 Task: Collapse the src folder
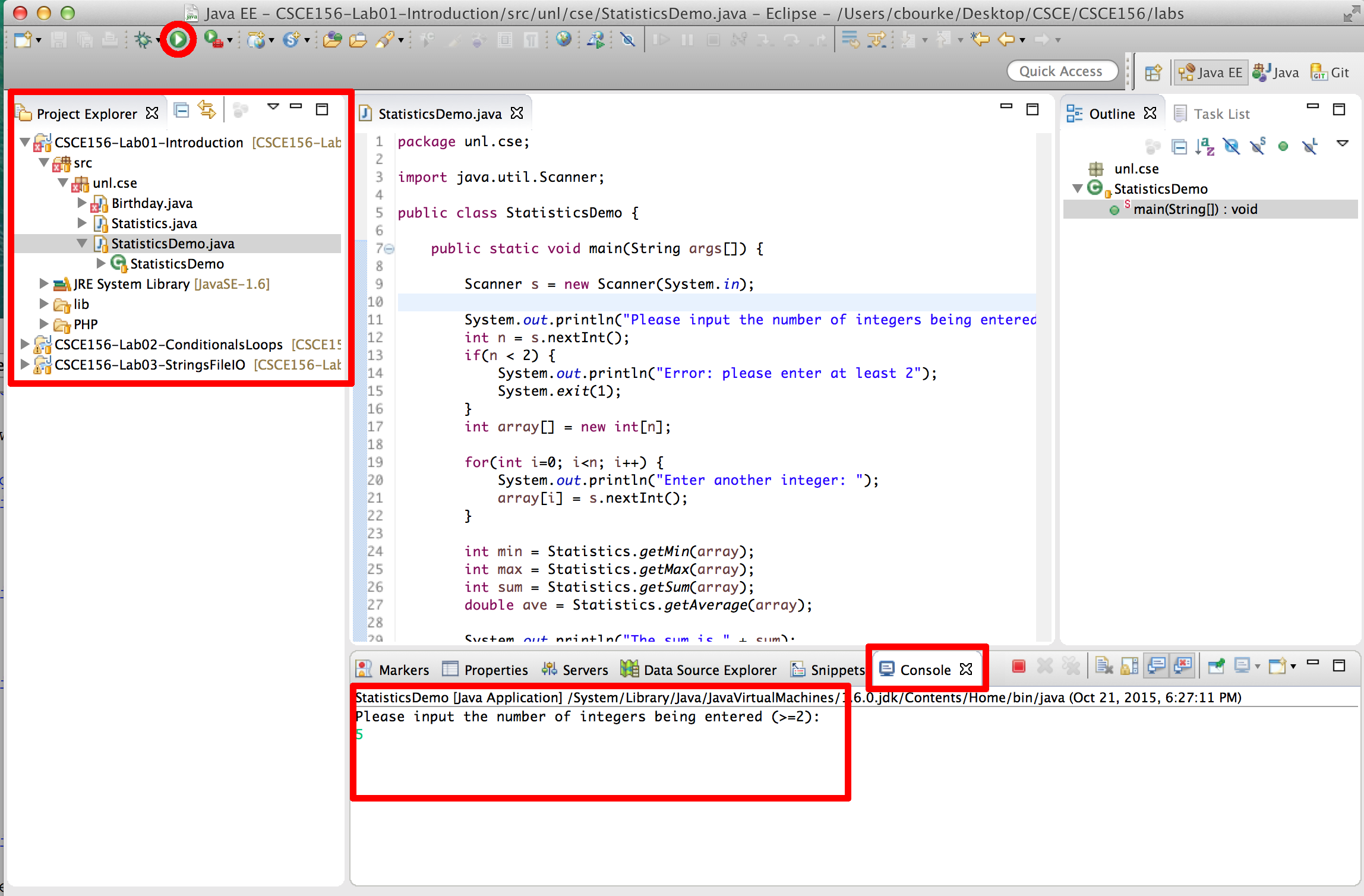tap(43, 163)
